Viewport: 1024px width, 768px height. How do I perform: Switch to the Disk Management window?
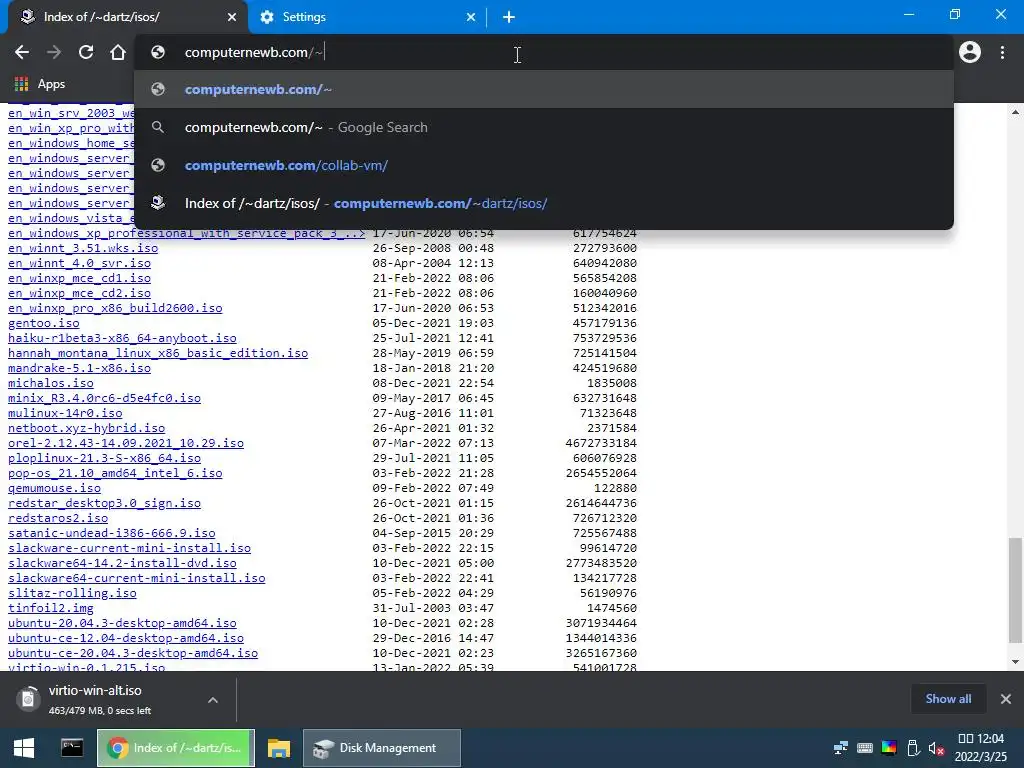coord(382,748)
